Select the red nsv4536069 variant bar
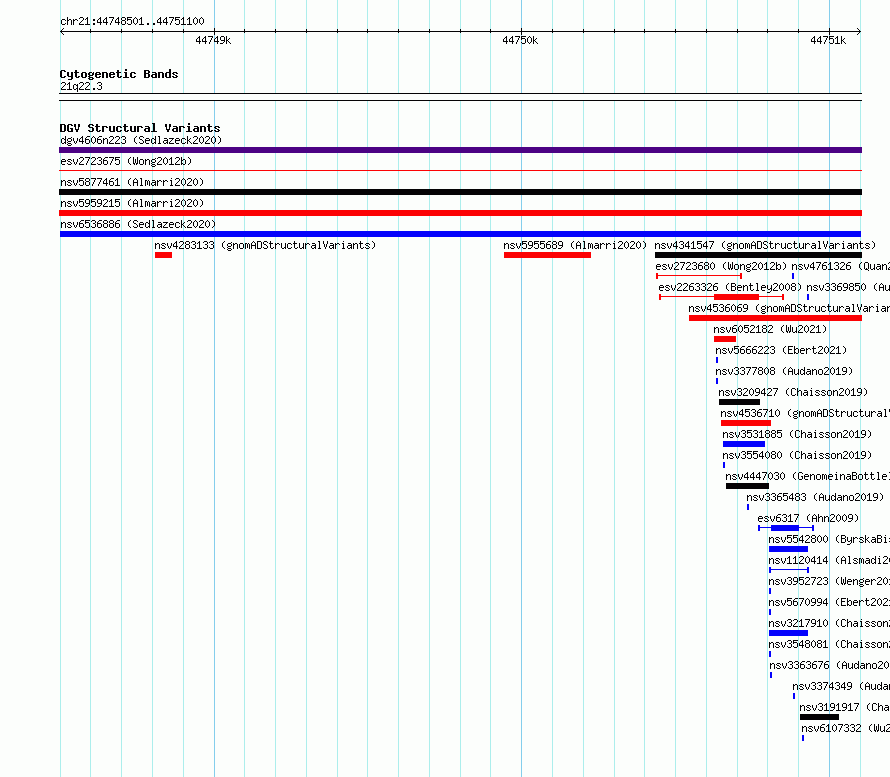The image size is (890, 777). 775,318
